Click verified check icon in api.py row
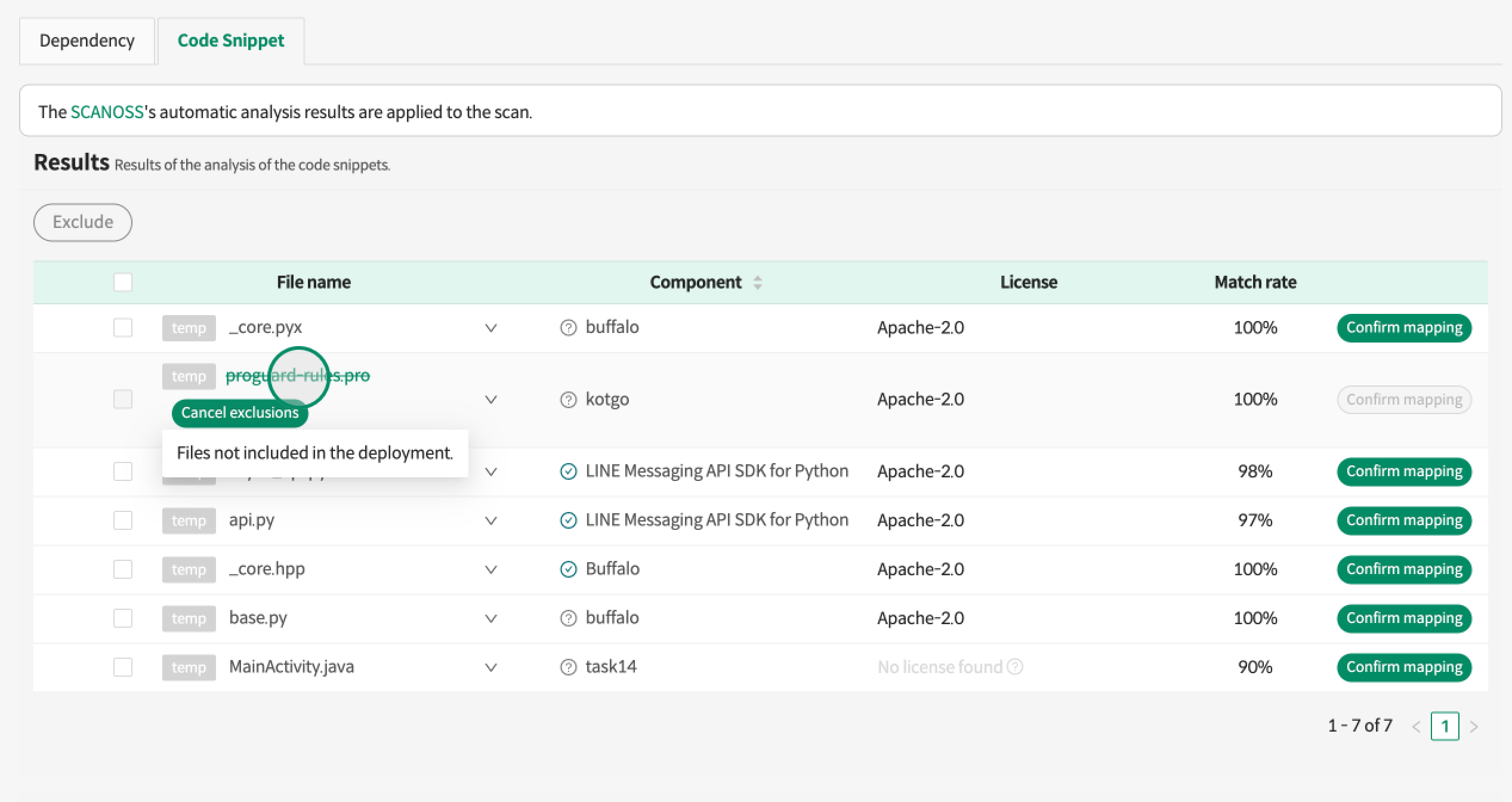This screenshot has height=802, width=1512. [x=569, y=520]
